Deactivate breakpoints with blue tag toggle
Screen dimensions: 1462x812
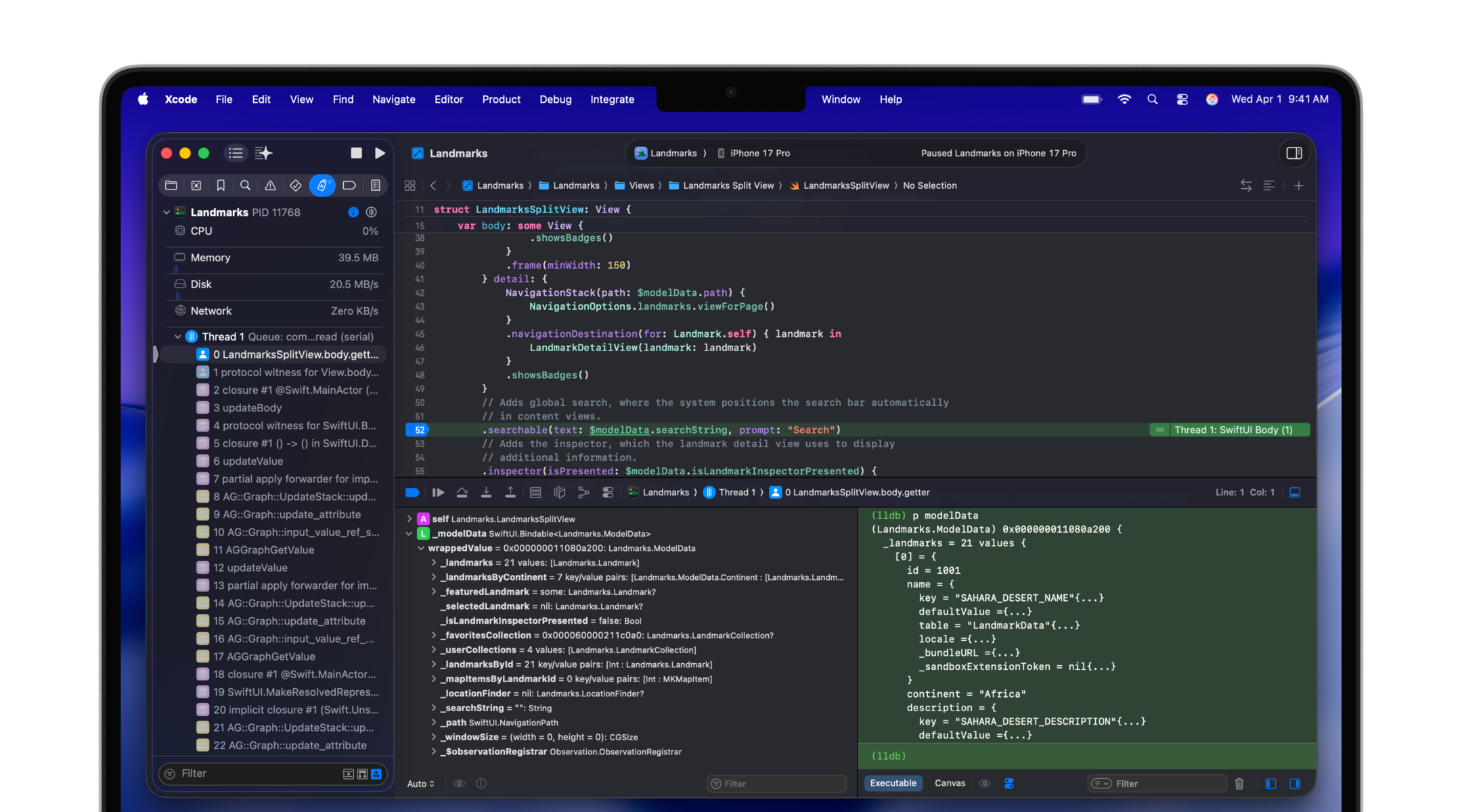(x=412, y=493)
